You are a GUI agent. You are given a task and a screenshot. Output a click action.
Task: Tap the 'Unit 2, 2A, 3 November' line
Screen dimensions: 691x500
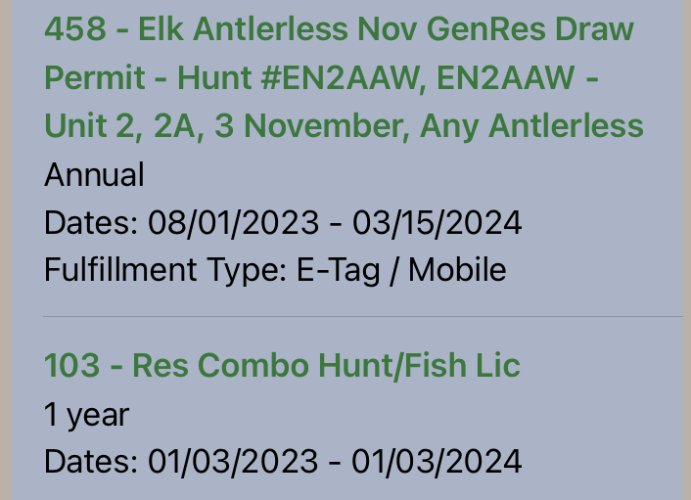coord(223,126)
